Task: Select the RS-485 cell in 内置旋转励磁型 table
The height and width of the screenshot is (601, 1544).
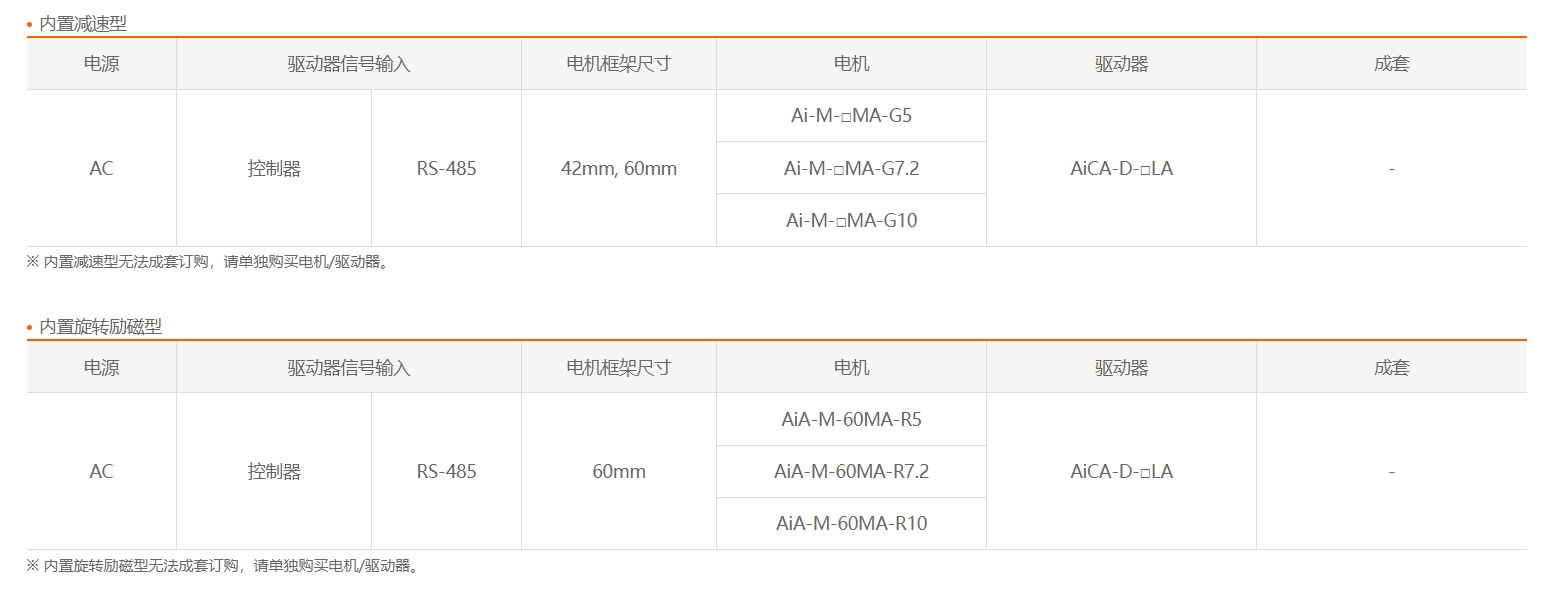Action: pos(446,471)
